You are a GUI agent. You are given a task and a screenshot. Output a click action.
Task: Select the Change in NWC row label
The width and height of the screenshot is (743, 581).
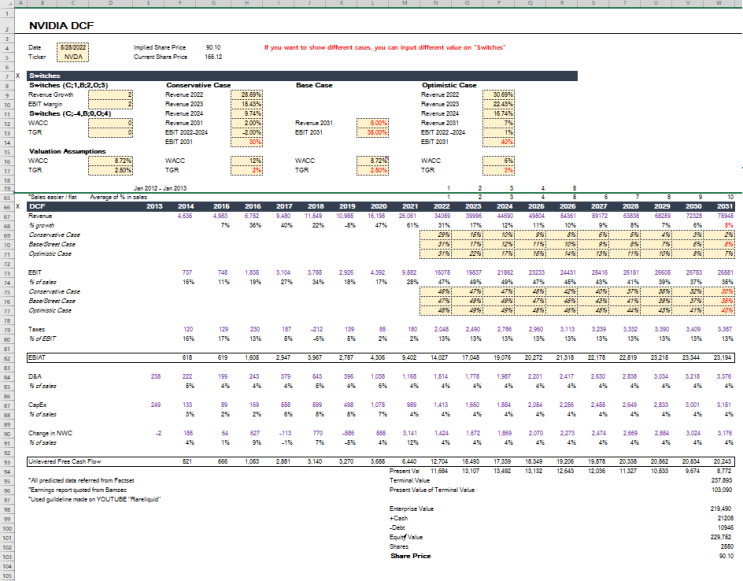(50, 433)
